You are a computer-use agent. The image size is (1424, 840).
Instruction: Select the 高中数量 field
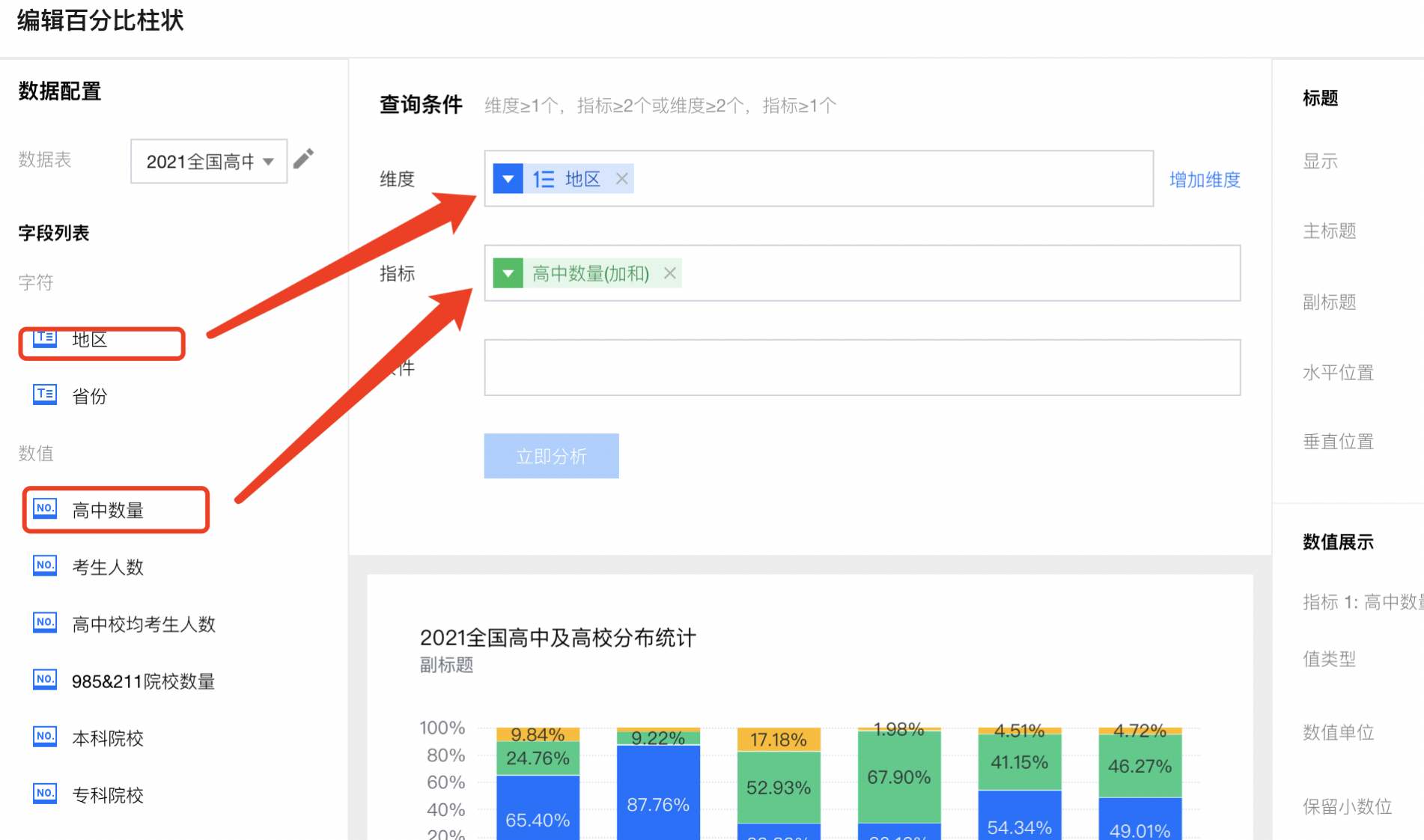pyautogui.click(x=108, y=511)
